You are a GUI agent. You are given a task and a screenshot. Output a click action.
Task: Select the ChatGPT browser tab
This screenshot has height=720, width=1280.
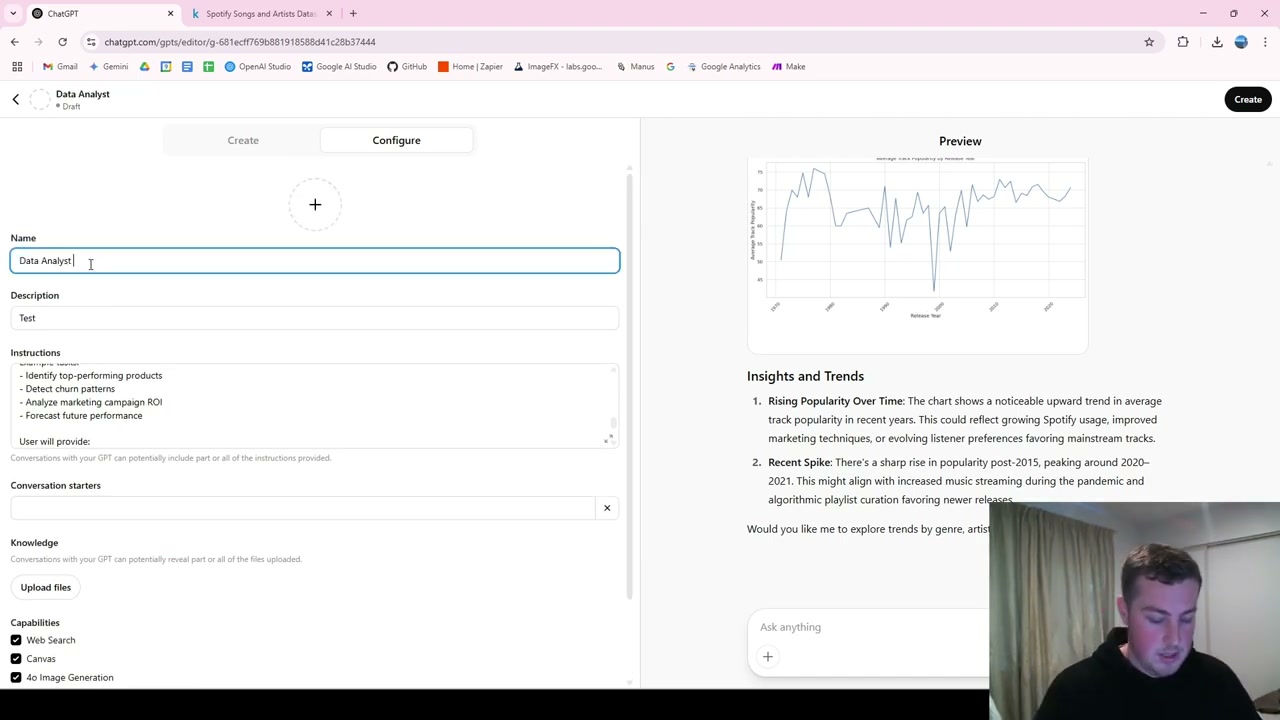(x=103, y=13)
